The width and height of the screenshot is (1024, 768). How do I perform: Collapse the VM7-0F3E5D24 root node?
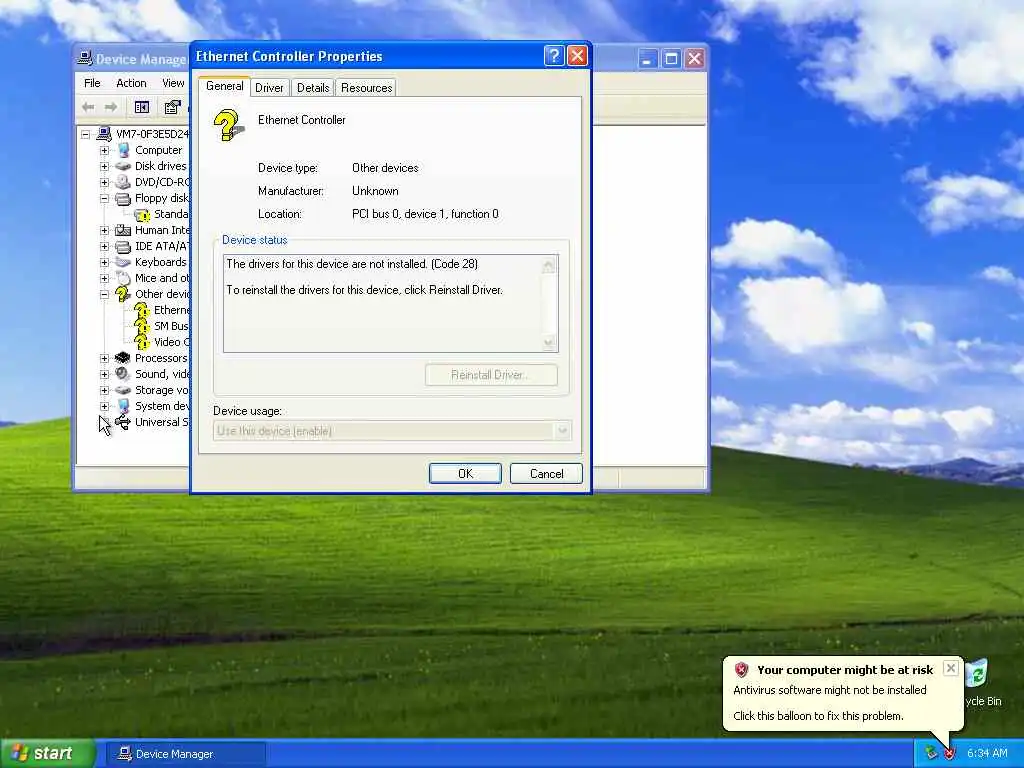[85, 134]
